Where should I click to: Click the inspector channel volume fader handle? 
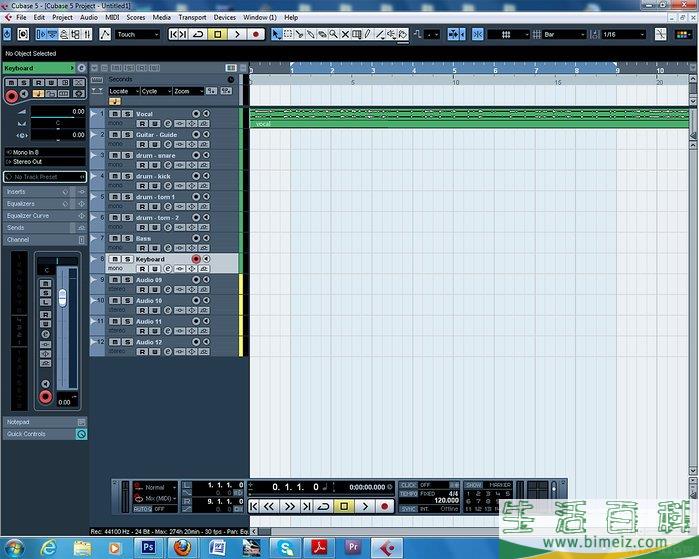(62, 298)
